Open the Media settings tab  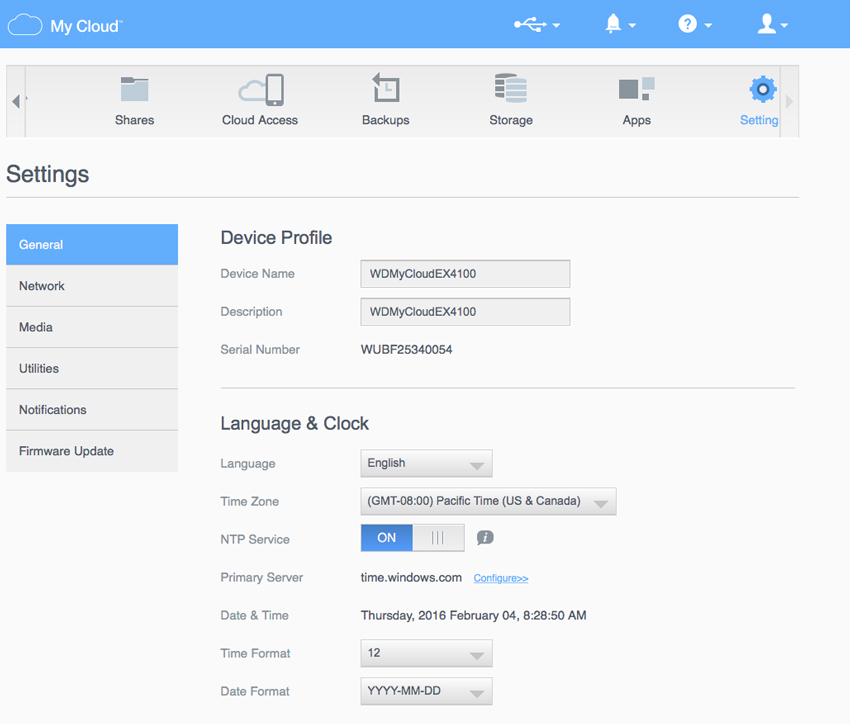pyautogui.click(x=92, y=327)
